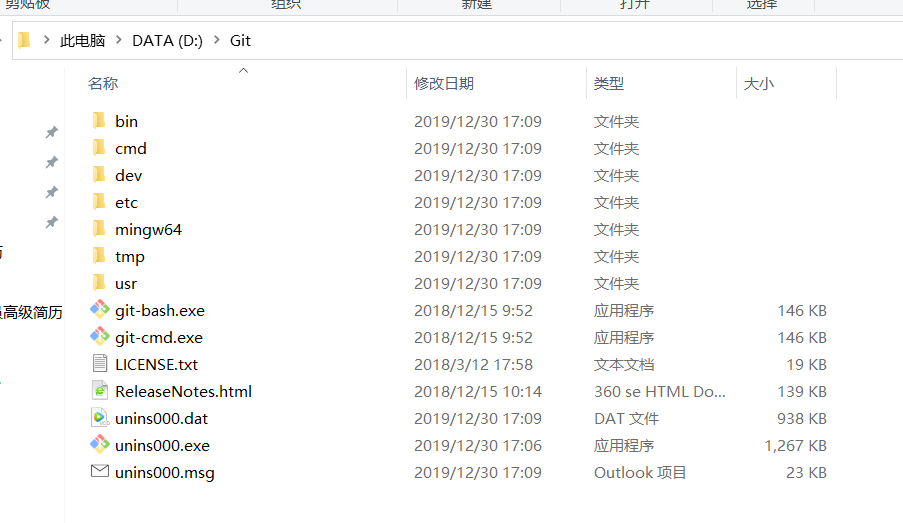
Task: Click the LICENSE.txt document icon
Action: [100, 363]
